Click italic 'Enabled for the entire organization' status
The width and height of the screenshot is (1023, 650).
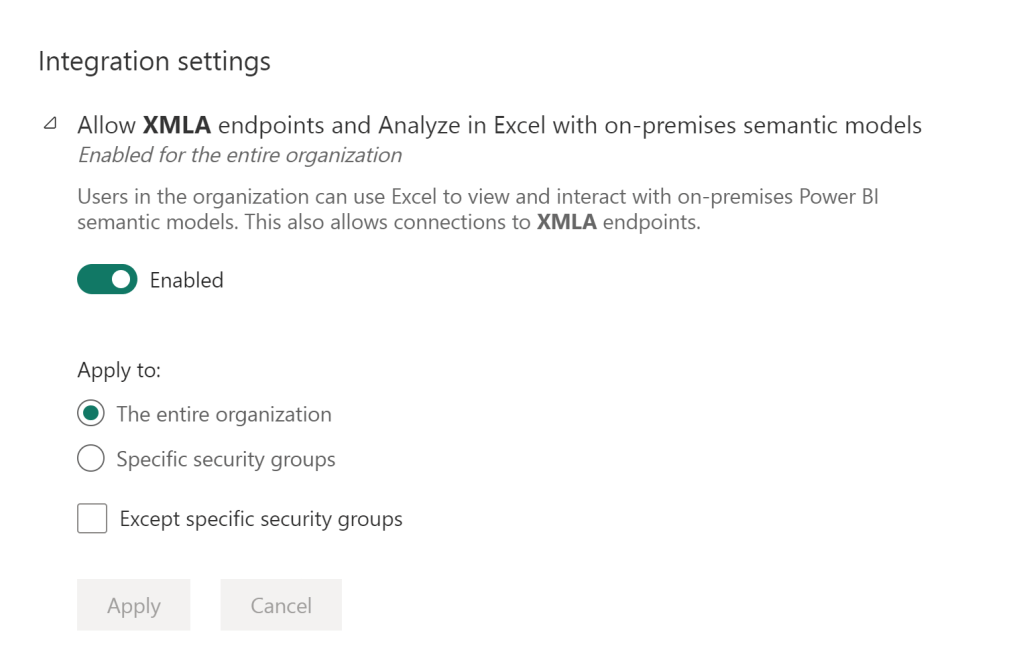(x=240, y=156)
